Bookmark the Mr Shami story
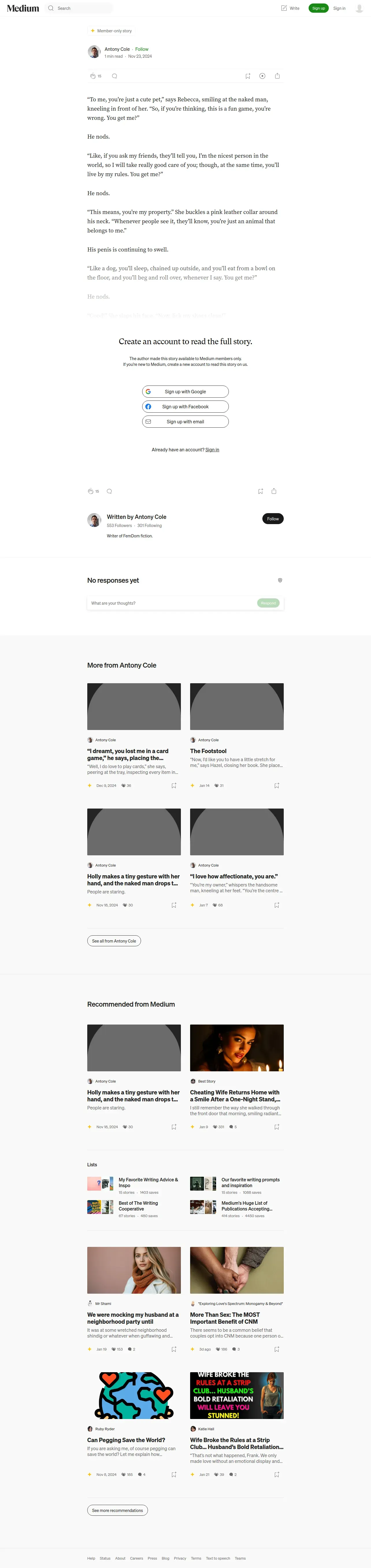 [x=174, y=1349]
